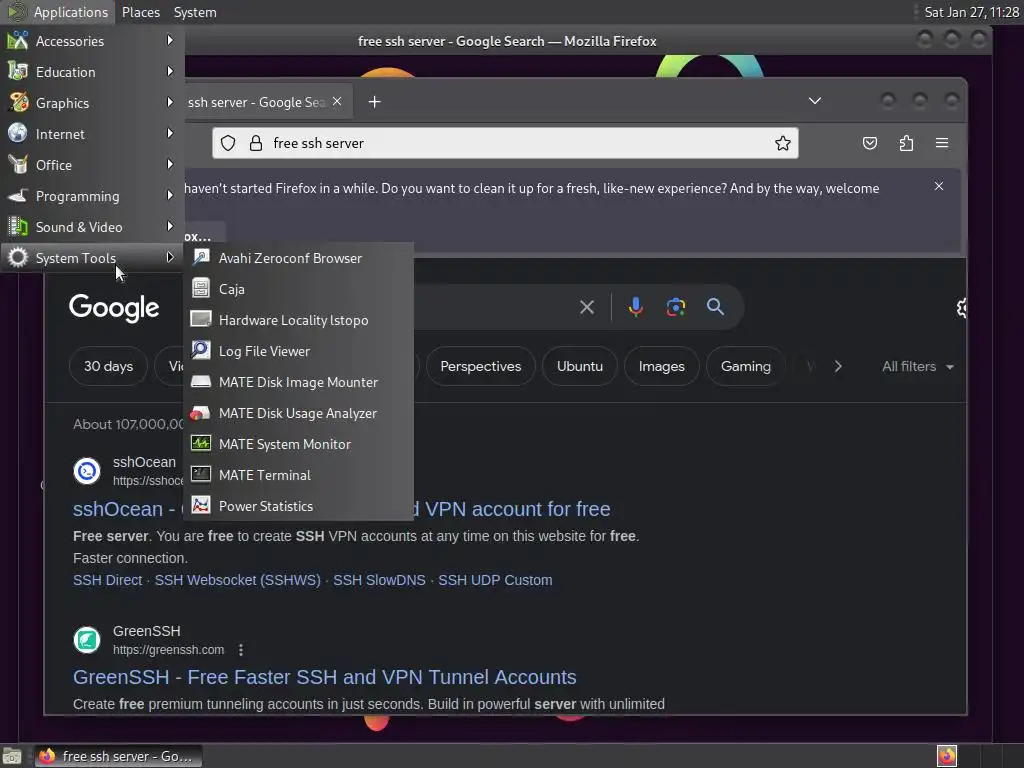Close the Google Search browser tab

337,101
